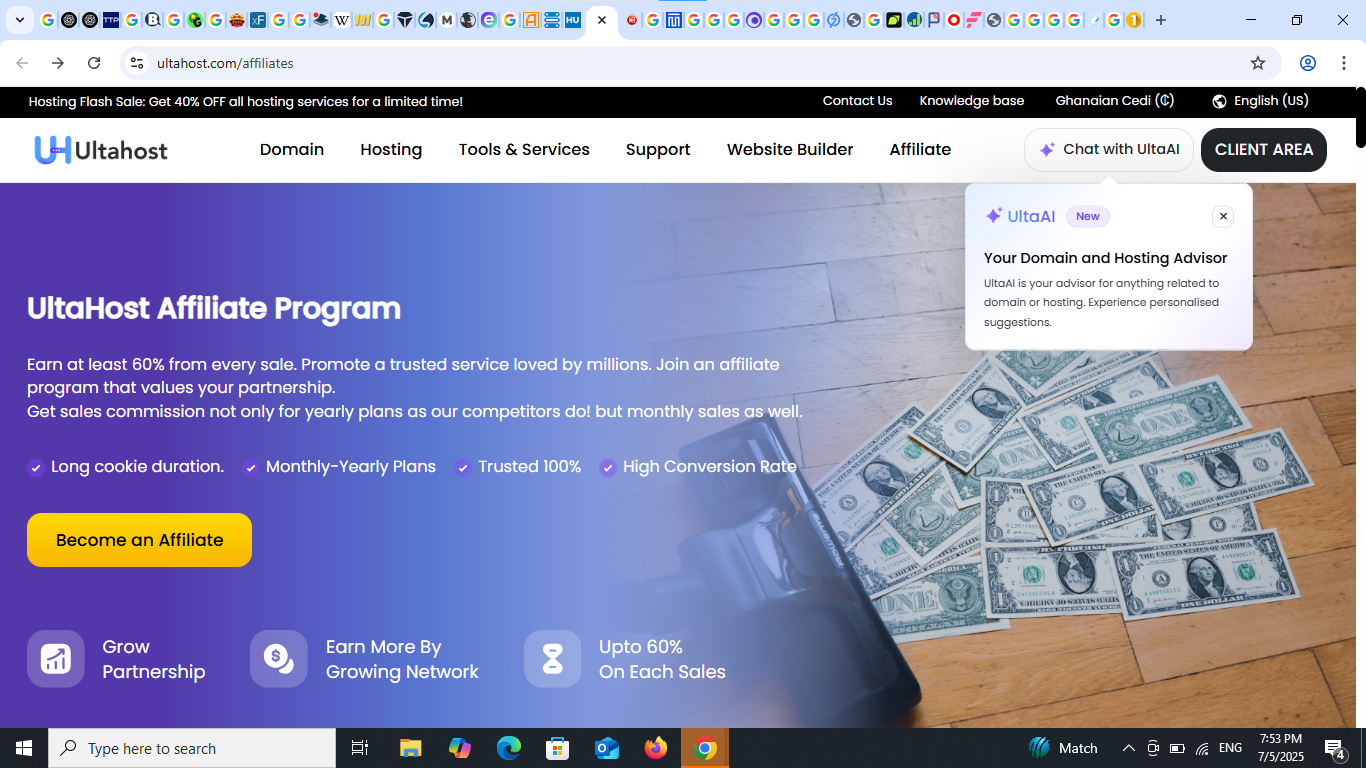Open the Wi-Fi network tray icon
The image size is (1366, 768).
(x=1202, y=748)
